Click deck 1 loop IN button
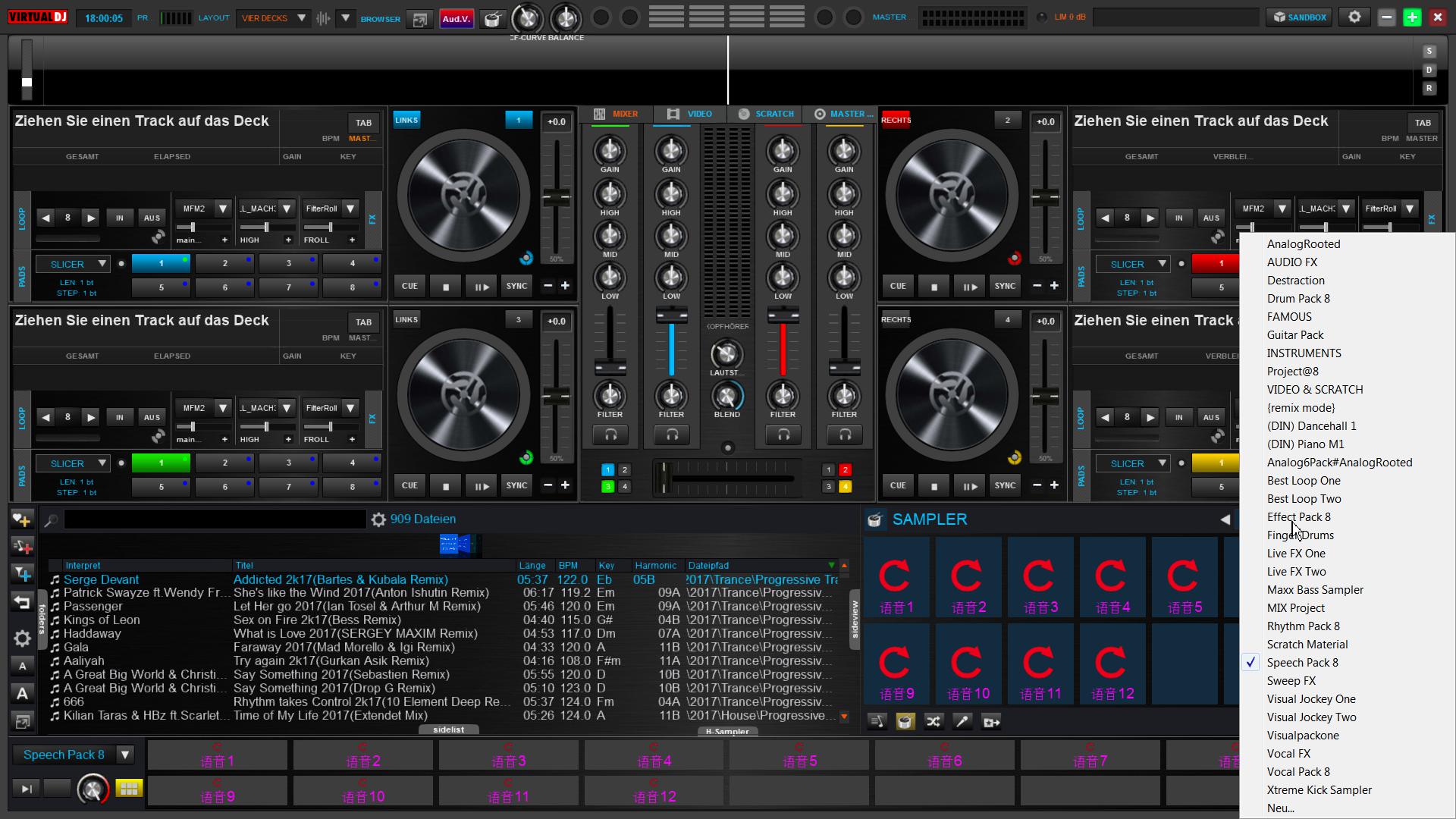1456x819 pixels. coord(119,218)
